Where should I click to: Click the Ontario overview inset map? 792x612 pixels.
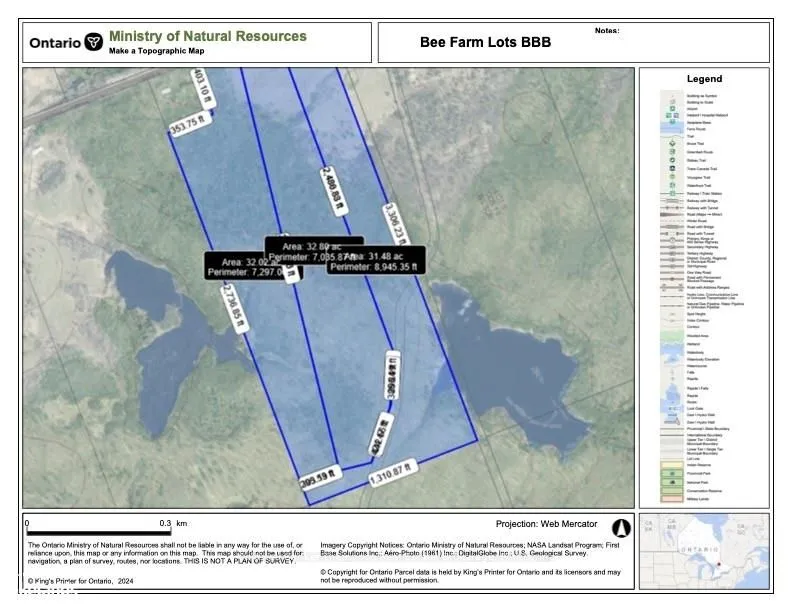pyautogui.click(x=704, y=547)
